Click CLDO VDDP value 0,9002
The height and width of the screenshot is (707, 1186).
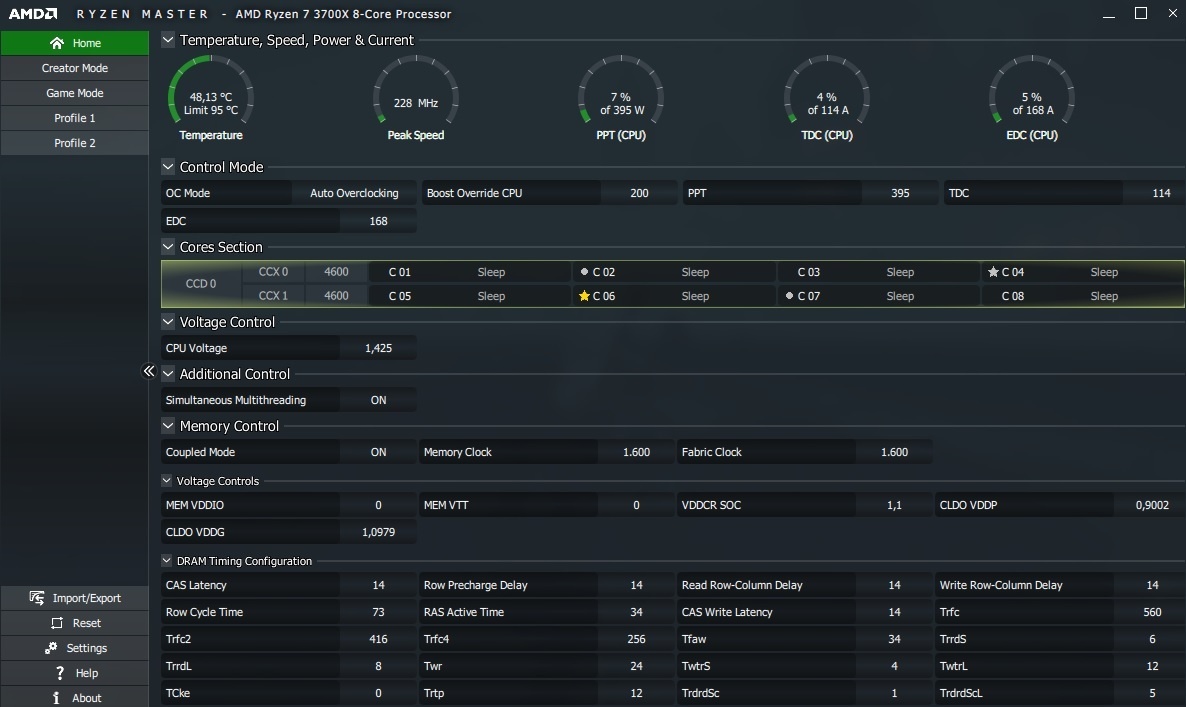coord(1152,505)
